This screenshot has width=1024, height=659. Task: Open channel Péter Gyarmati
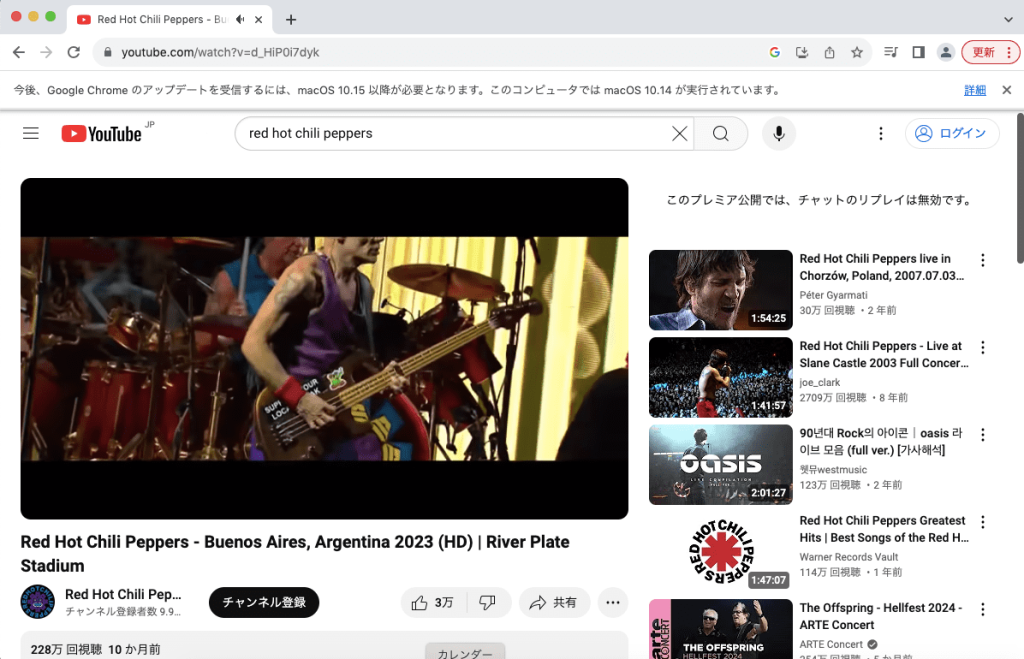point(833,295)
